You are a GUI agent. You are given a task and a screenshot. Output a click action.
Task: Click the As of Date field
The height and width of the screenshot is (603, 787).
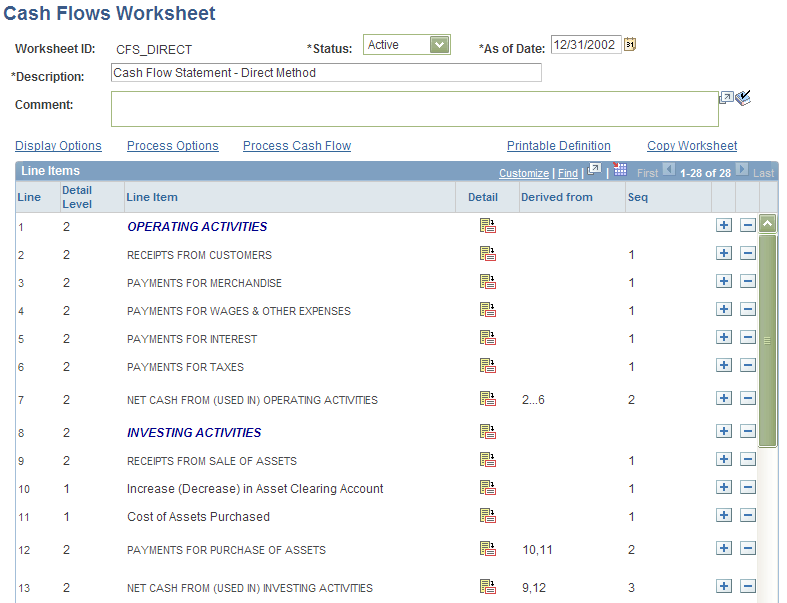point(586,44)
